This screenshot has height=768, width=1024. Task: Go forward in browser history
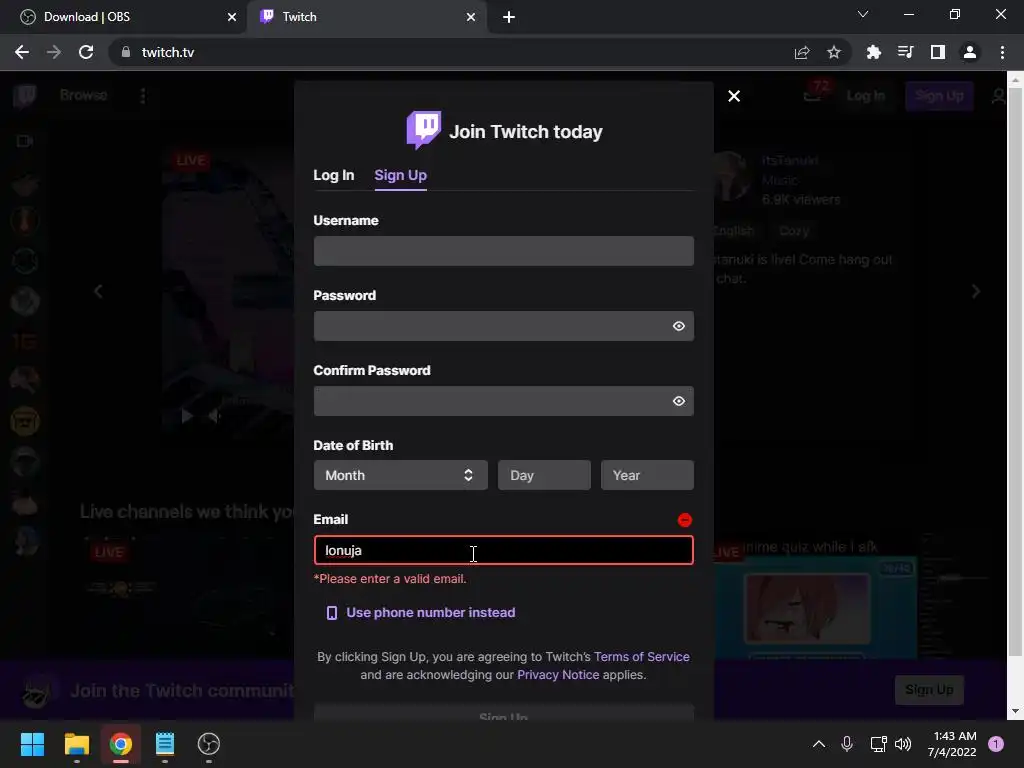tap(54, 52)
